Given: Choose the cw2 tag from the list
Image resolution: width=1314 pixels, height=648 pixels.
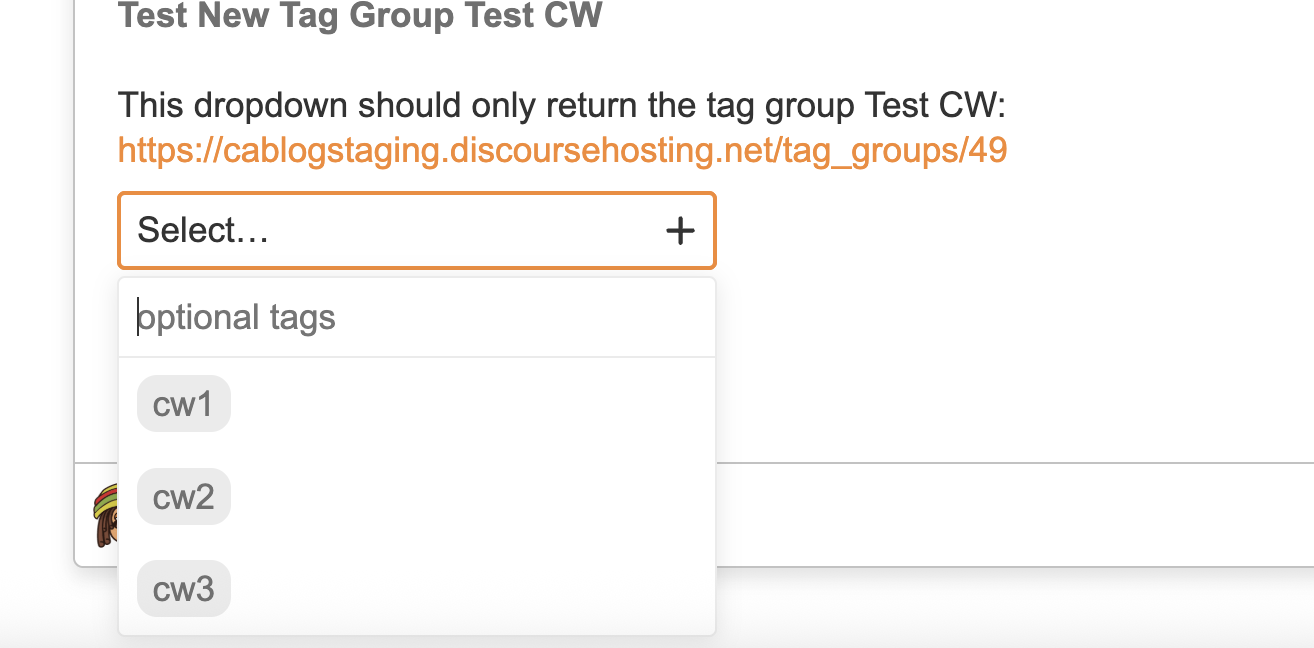Looking at the screenshot, I should pos(417,496).
